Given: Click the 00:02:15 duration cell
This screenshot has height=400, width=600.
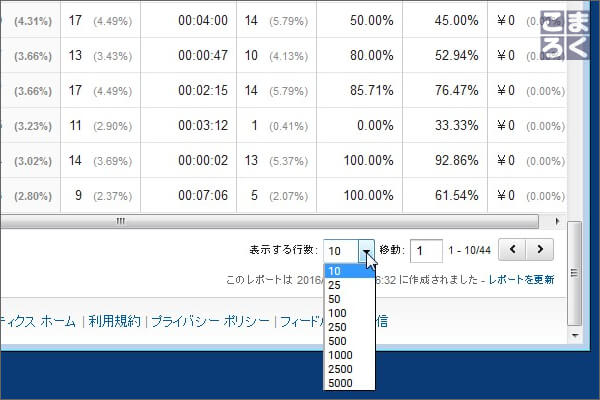Looking at the screenshot, I should pos(203,91).
